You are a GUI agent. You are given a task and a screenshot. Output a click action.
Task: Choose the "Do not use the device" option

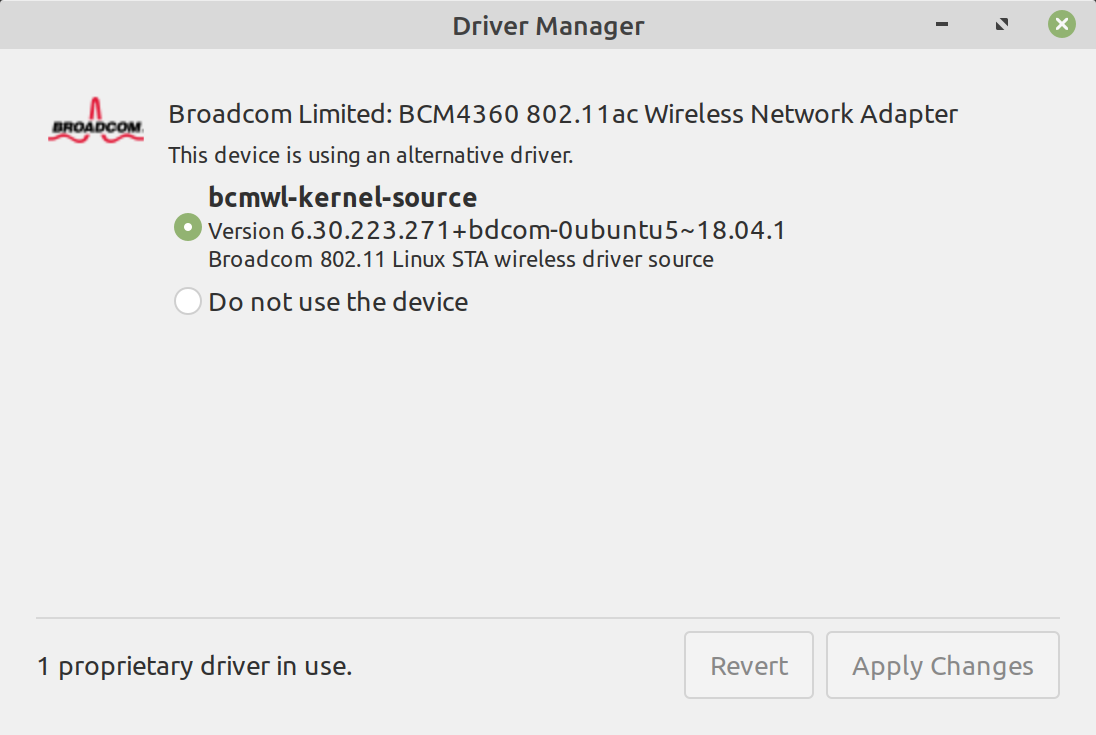point(187,301)
